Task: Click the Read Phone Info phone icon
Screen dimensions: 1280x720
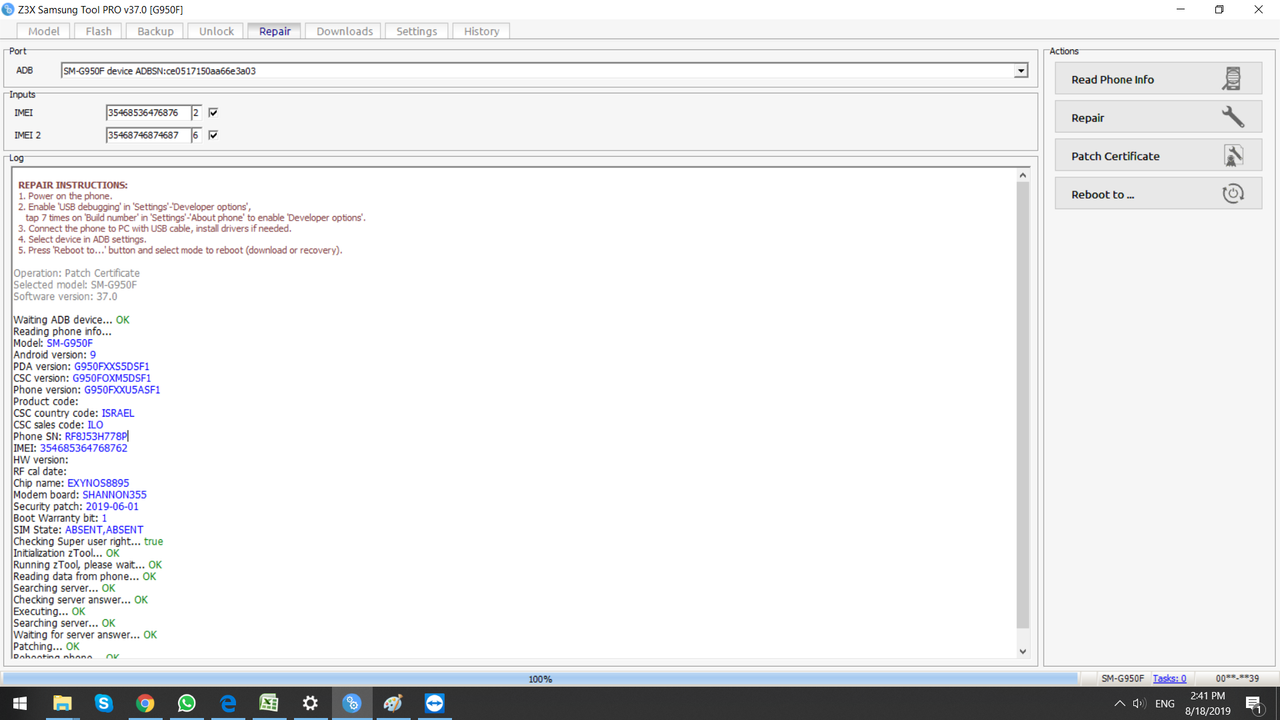Action: (1233, 79)
